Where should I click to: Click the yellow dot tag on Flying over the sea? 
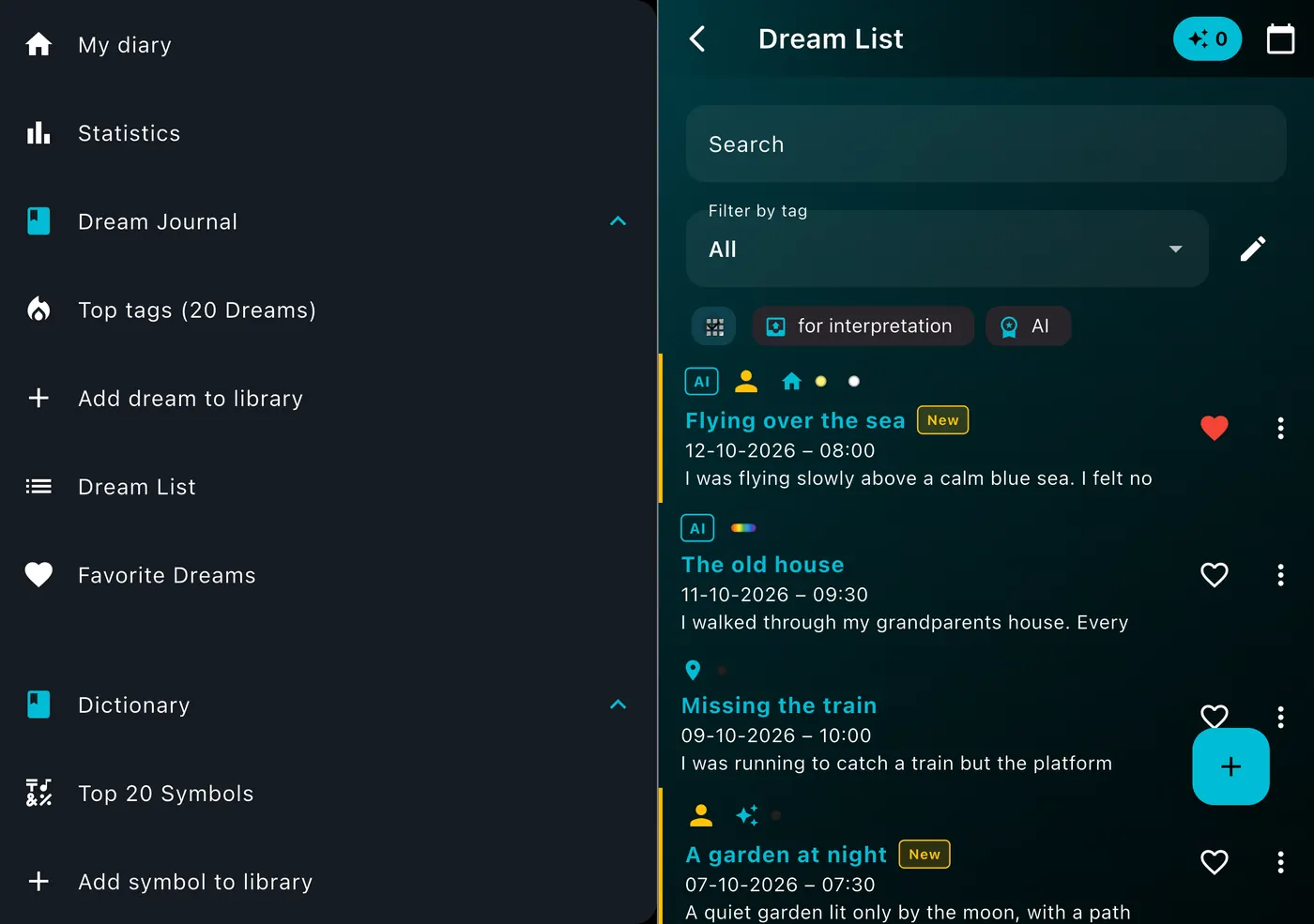820,381
